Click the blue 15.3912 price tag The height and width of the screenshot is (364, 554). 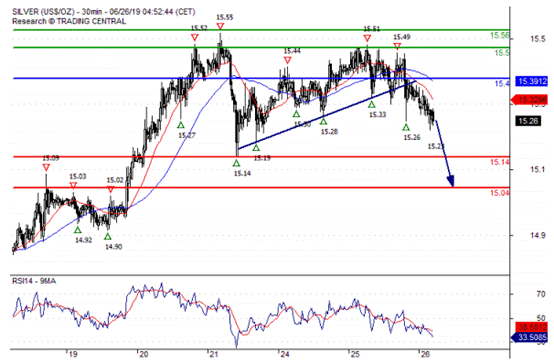(x=531, y=81)
